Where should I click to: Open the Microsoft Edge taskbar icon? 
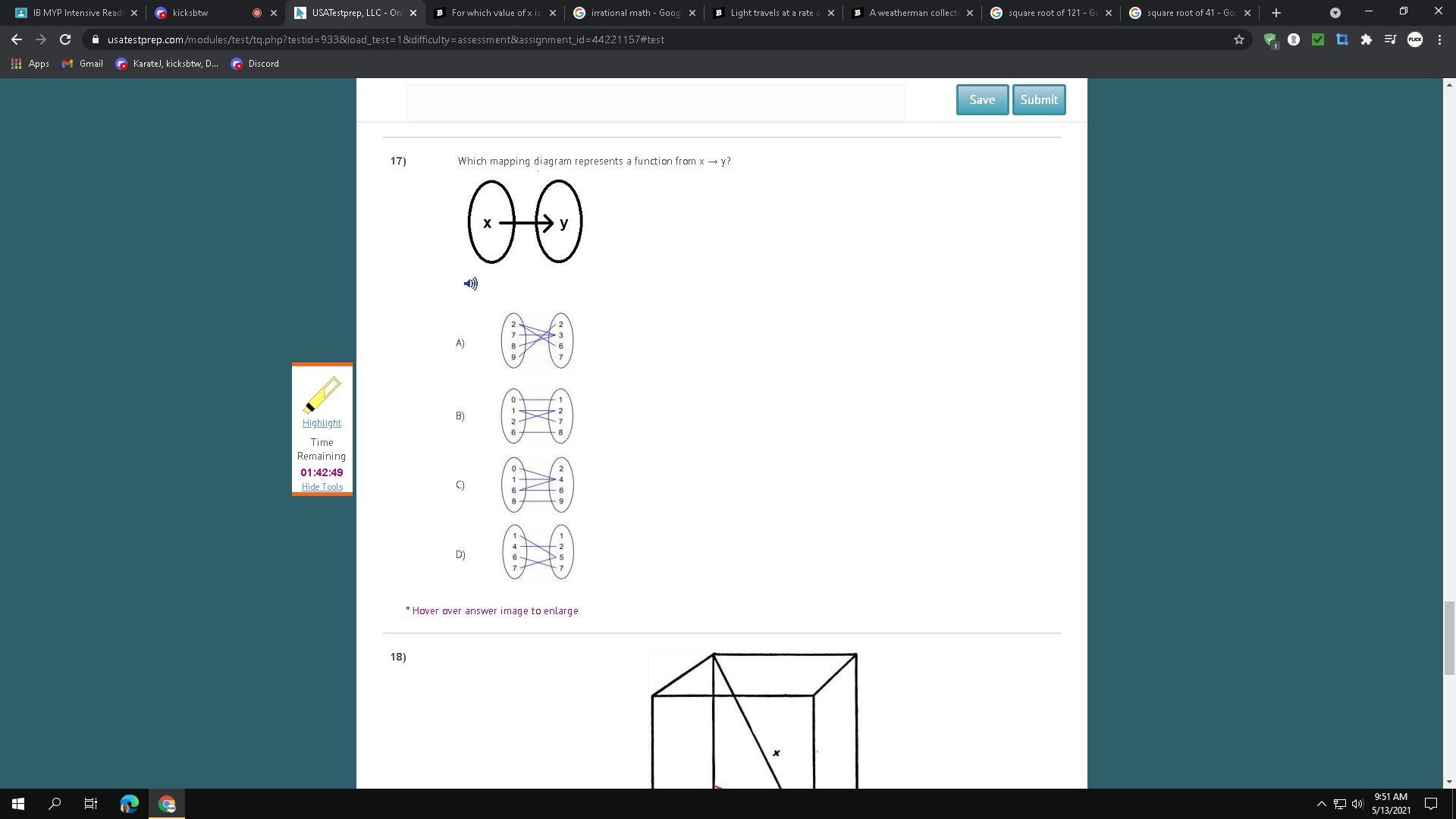[x=129, y=804]
